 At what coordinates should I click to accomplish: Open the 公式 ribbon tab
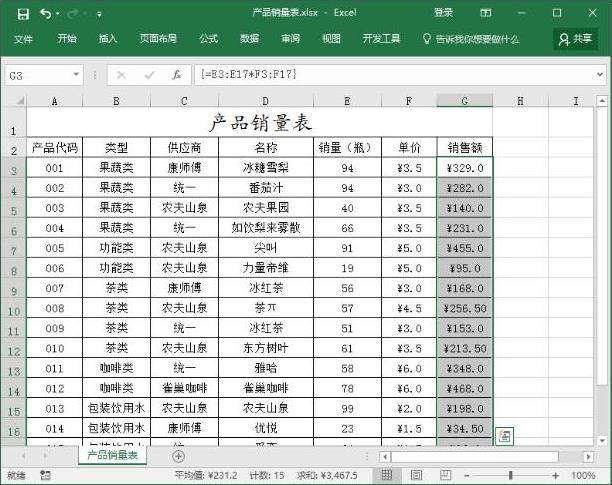pos(208,38)
